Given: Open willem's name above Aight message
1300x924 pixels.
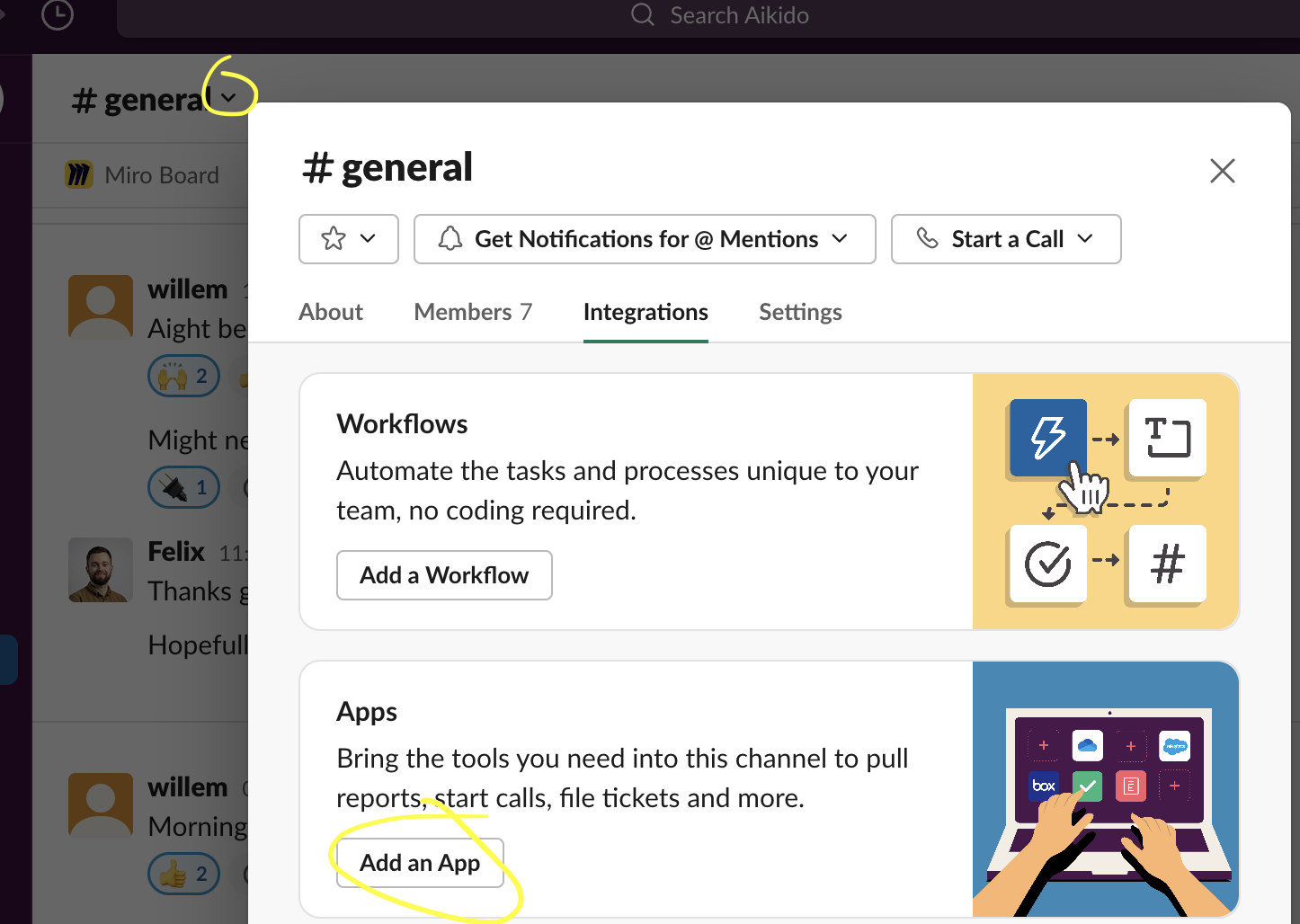Looking at the screenshot, I should (187, 289).
